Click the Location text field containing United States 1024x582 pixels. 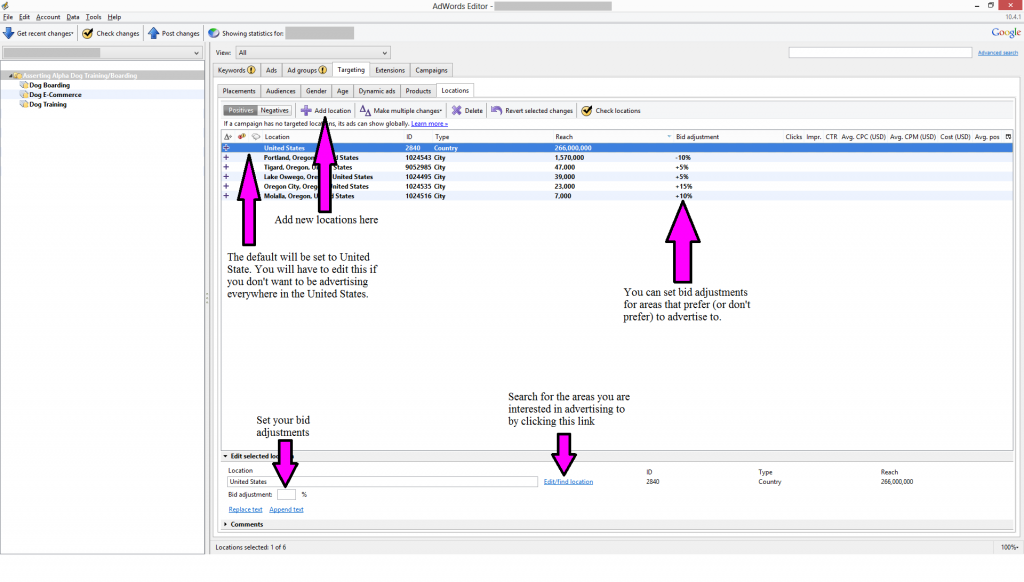(382, 482)
